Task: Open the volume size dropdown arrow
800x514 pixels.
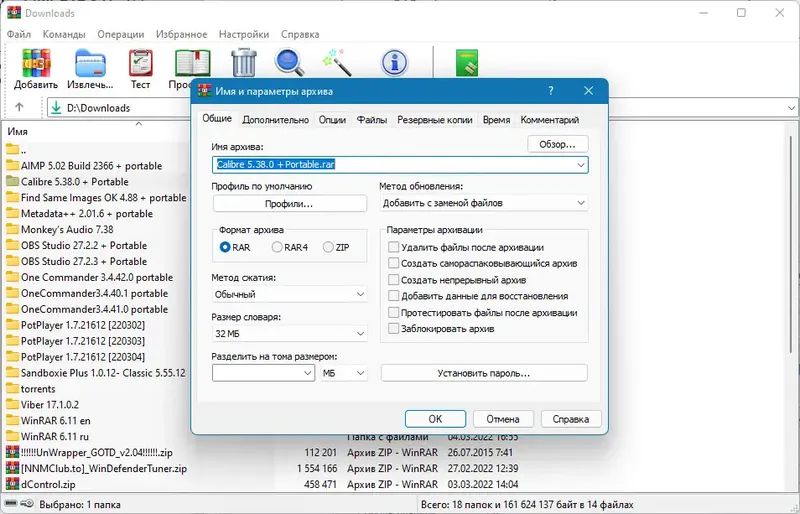Action: tap(308, 373)
